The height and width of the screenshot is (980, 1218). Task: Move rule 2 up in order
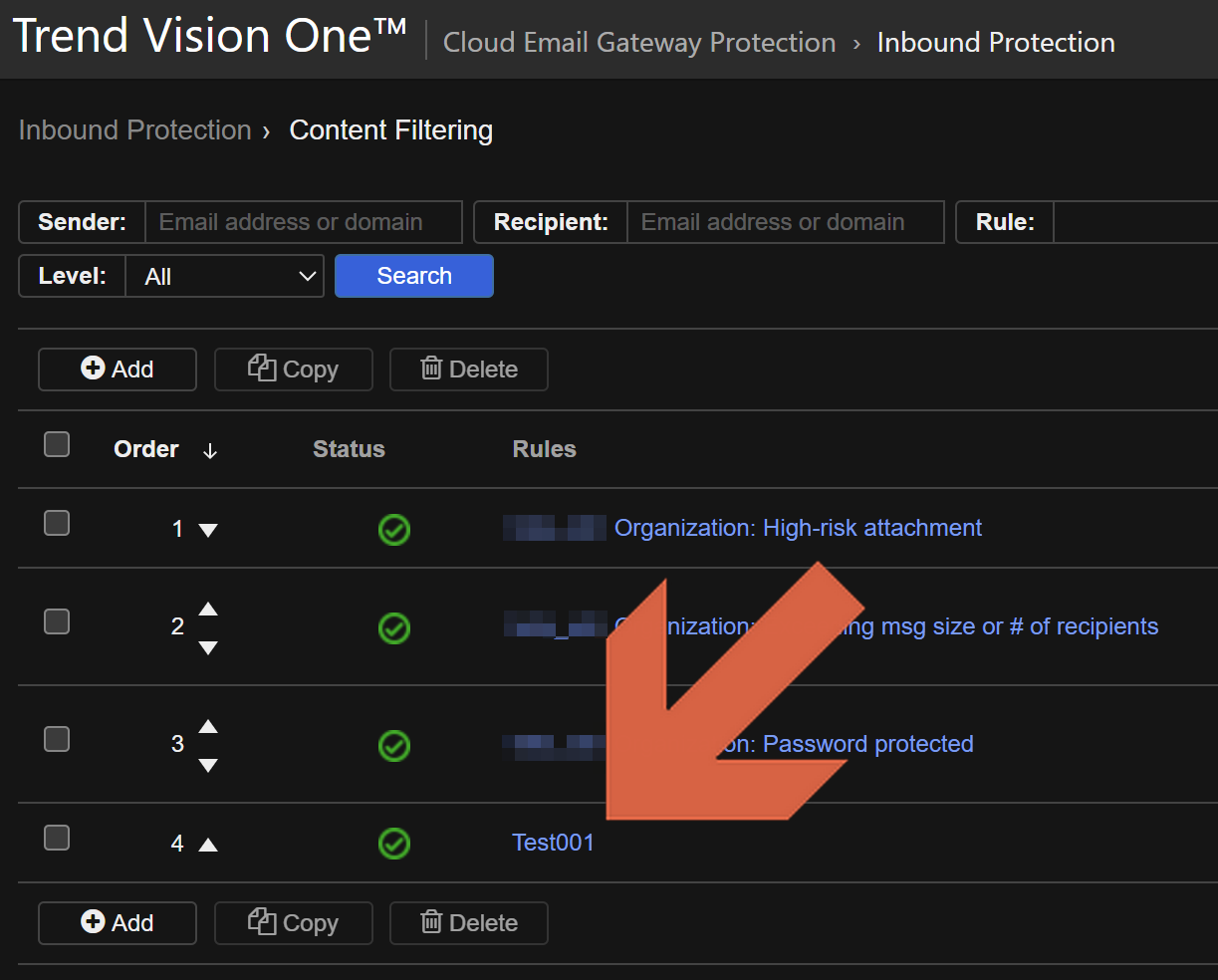tap(208, 609)
